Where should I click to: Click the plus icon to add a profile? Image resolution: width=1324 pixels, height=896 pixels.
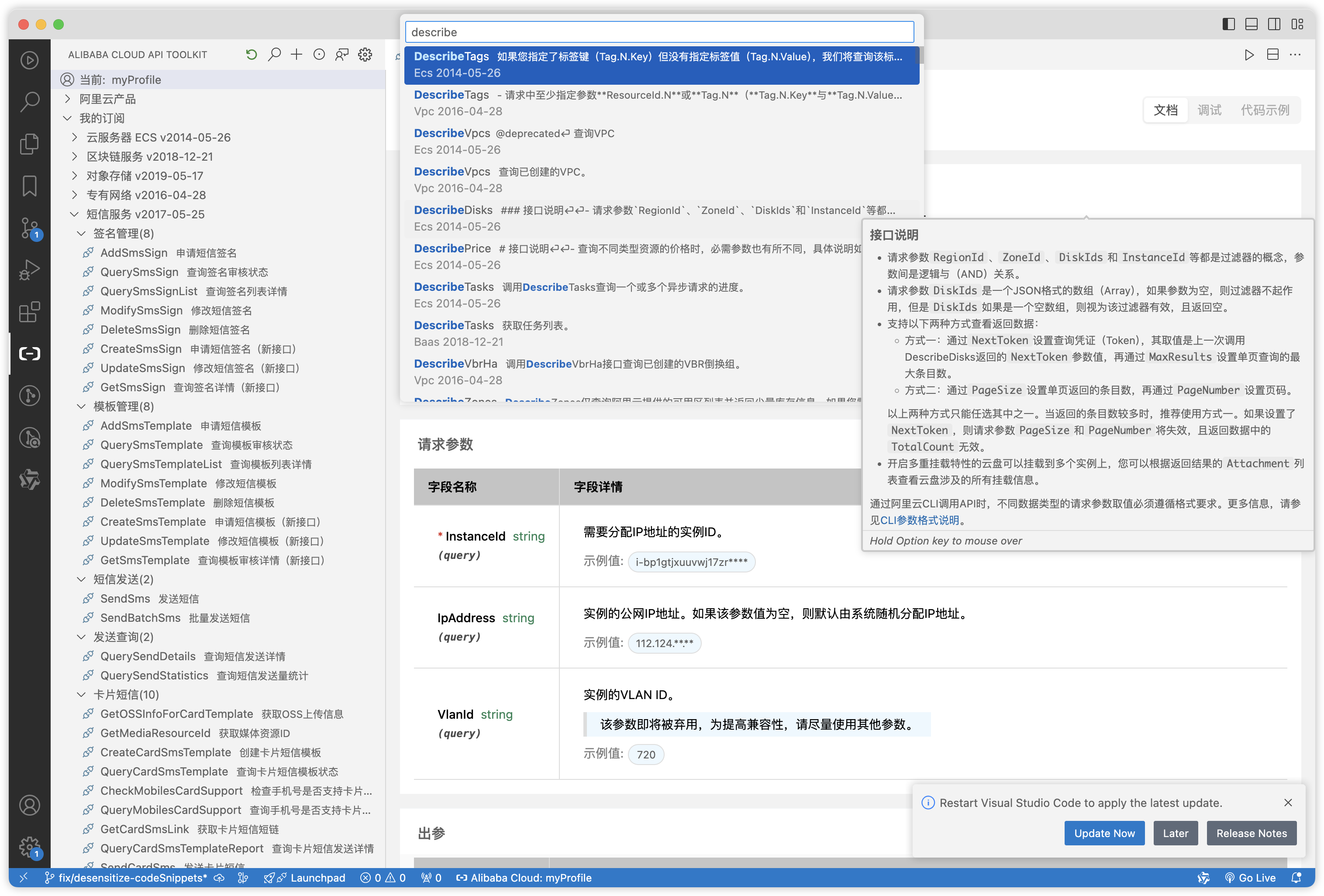point(296,54)
